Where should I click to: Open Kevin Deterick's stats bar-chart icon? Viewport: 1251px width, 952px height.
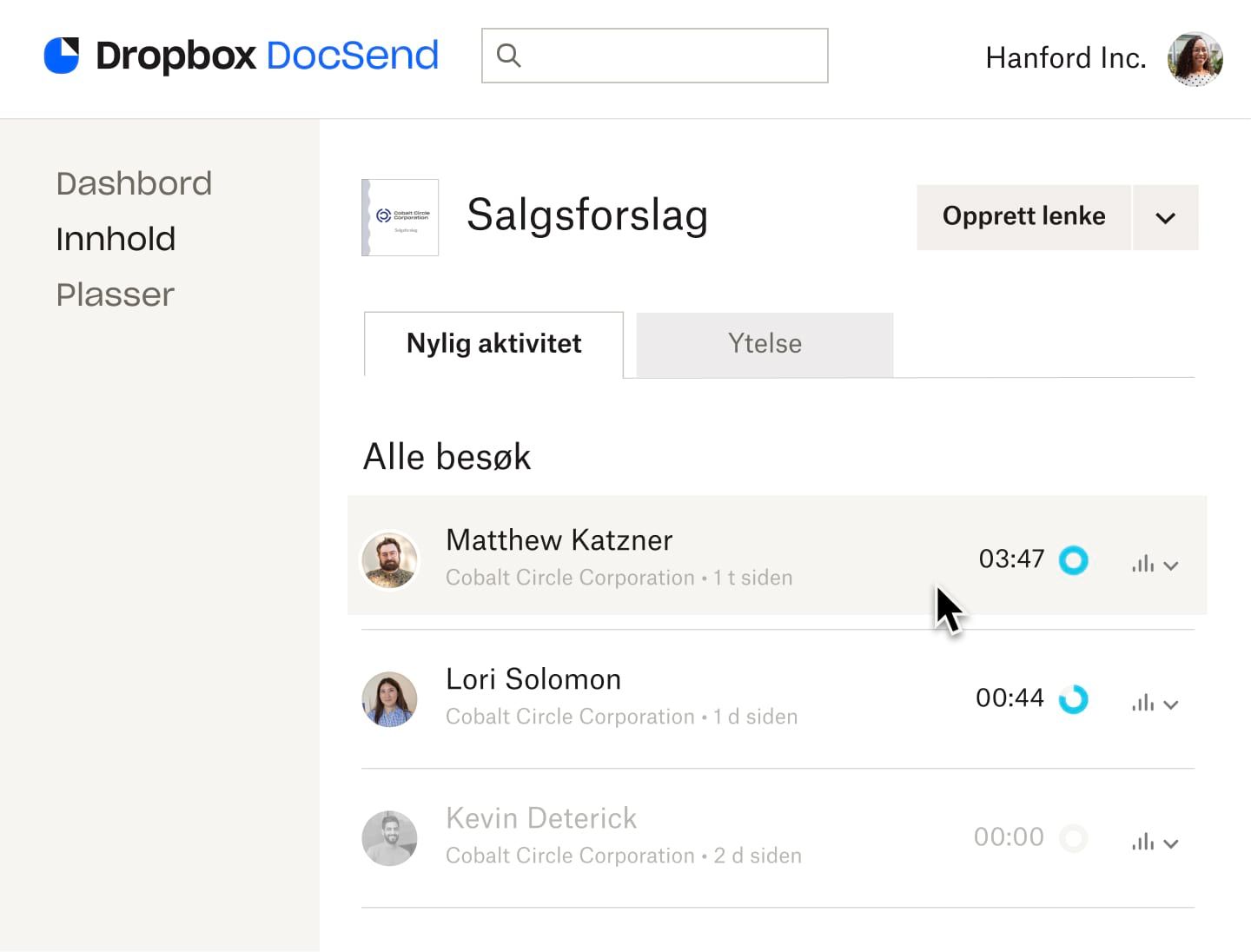[x=1142, y=842]
